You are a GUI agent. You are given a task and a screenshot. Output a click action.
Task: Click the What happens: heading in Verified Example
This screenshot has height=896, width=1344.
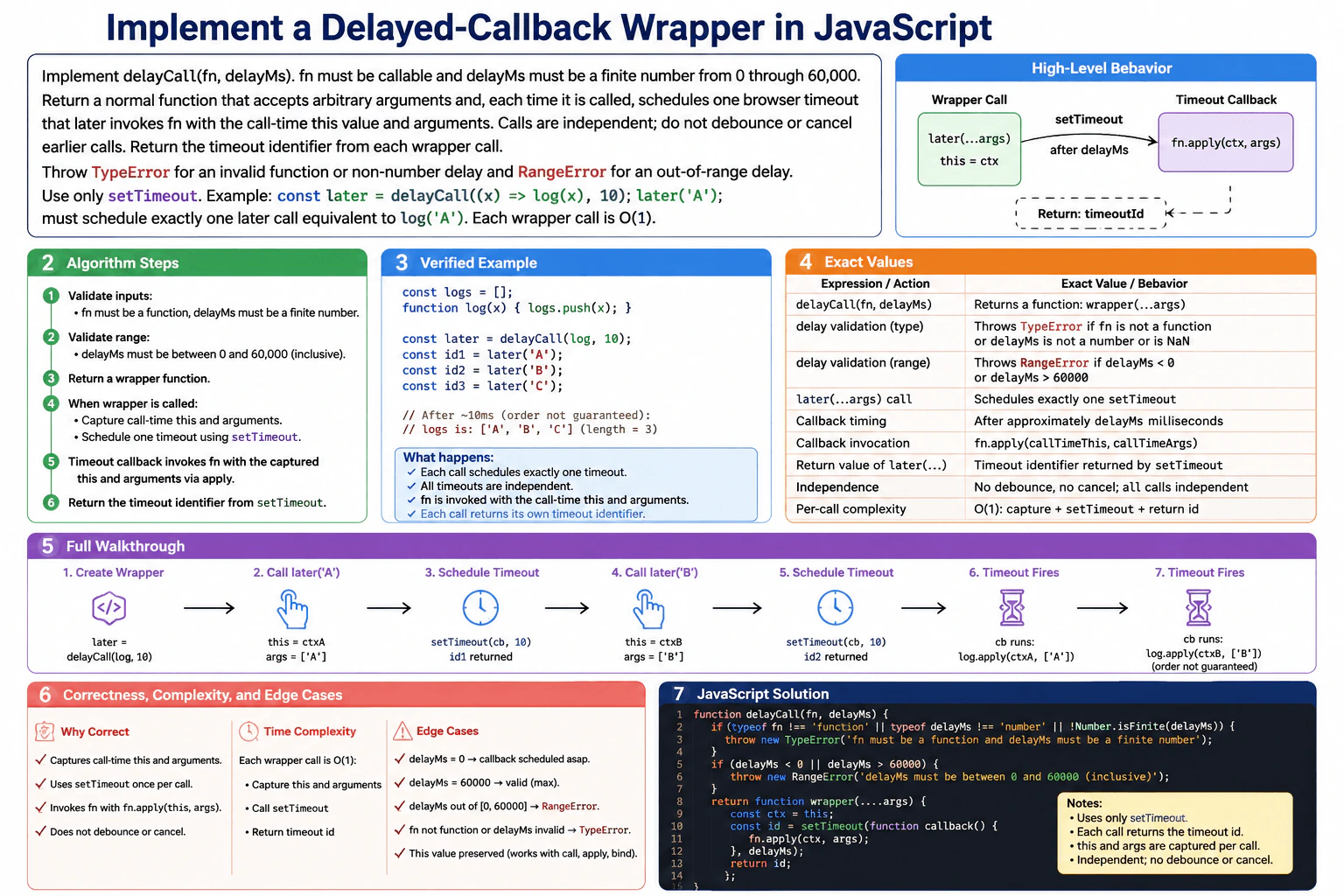click(x=448, y=457)
